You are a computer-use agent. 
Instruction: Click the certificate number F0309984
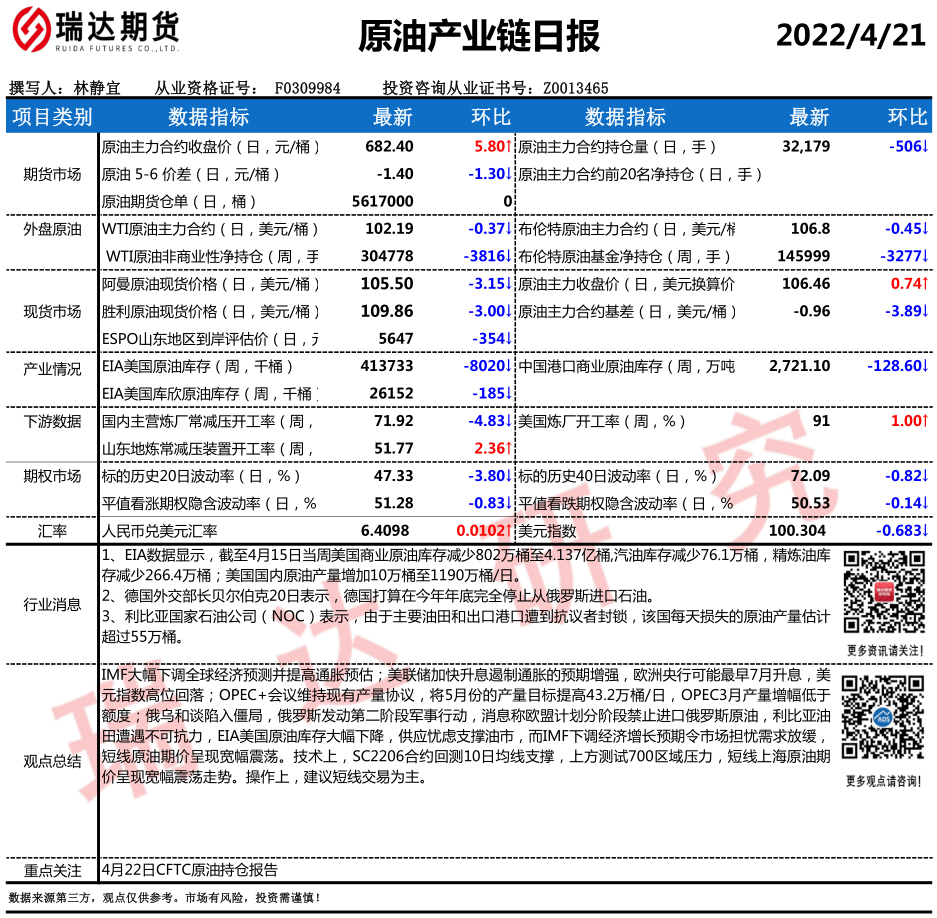(307, 88)
